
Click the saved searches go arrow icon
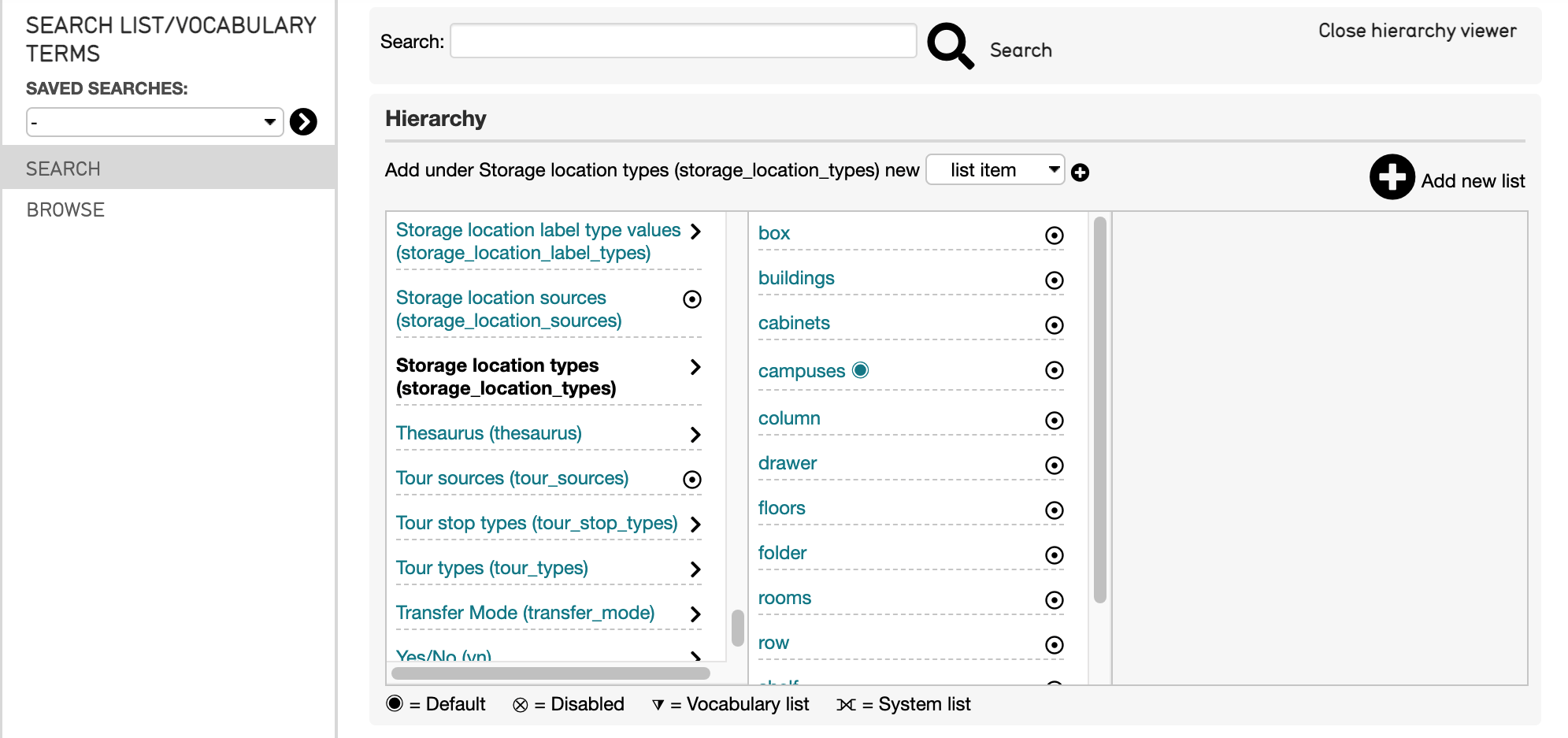pyautogui.click(x=303, y=122)
